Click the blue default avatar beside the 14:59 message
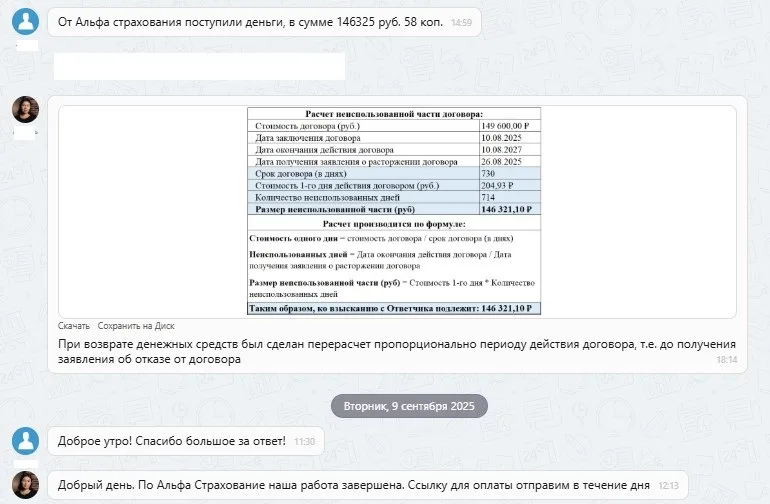This screenshot has width=770, height=504. pyautogui.click(x=26, y=21)
